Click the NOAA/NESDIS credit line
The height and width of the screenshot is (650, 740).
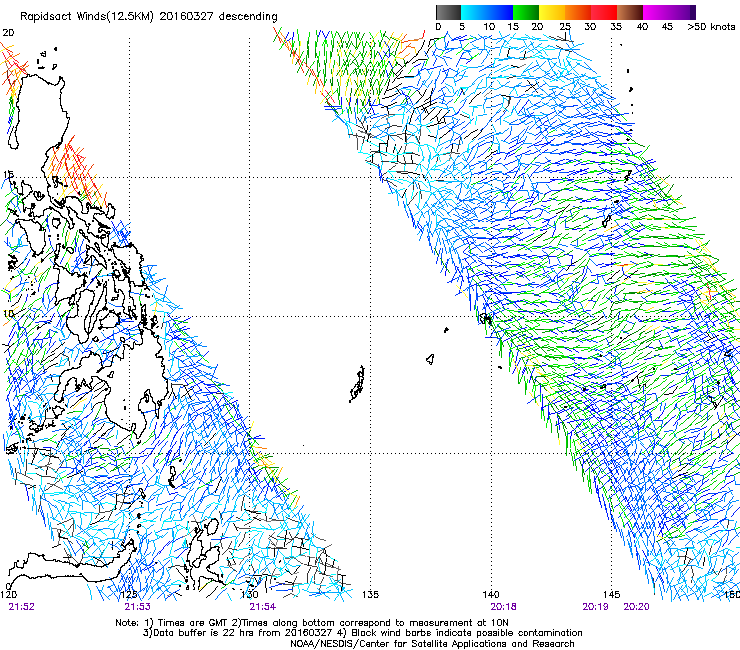(x=432, y=644)
